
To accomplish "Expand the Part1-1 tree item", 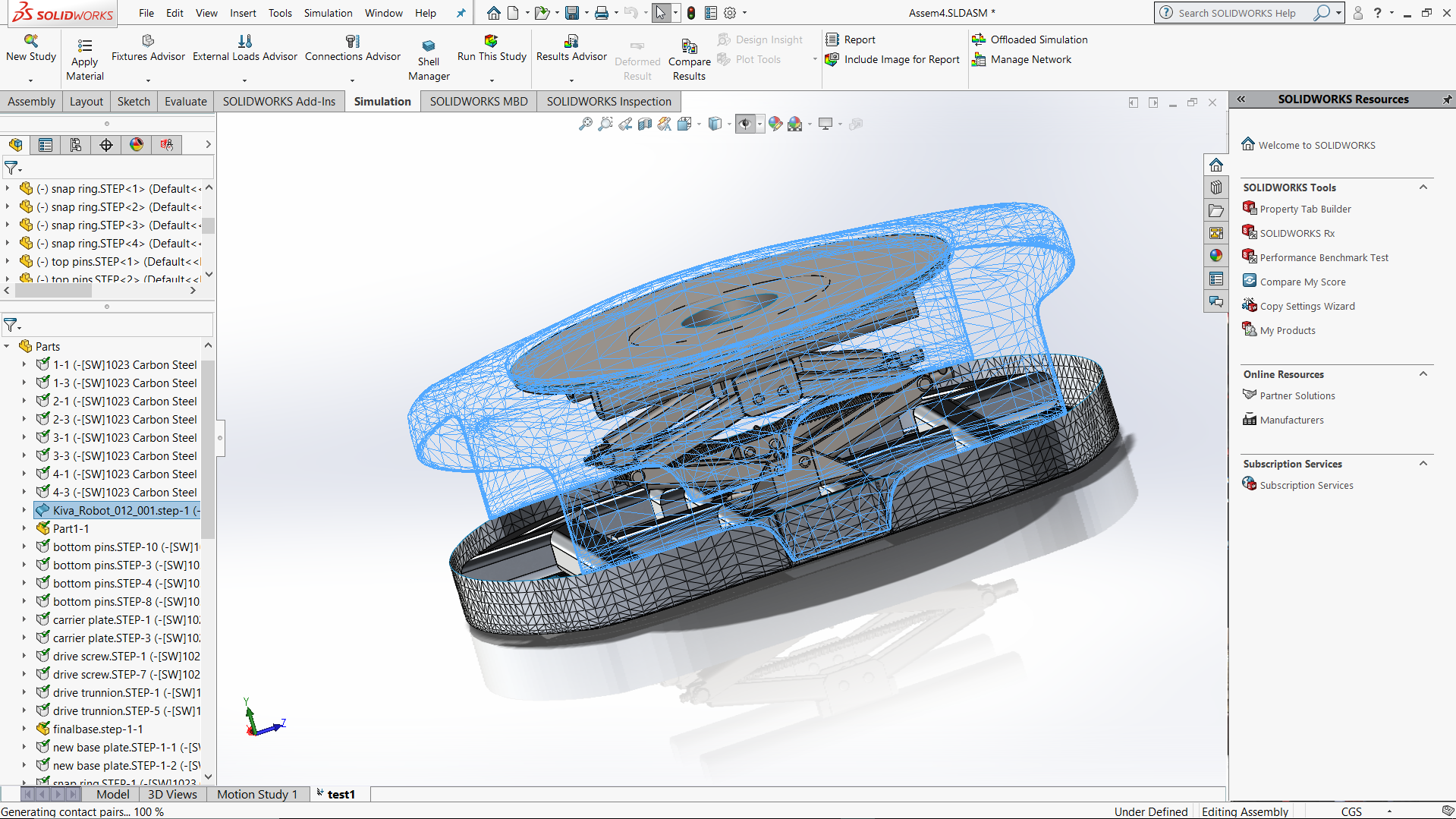I will 24,529.
